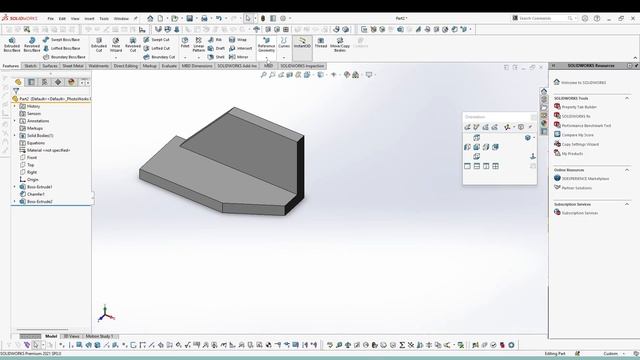Choose Boundary Boss/Base feature

click(x=64, y=57)
